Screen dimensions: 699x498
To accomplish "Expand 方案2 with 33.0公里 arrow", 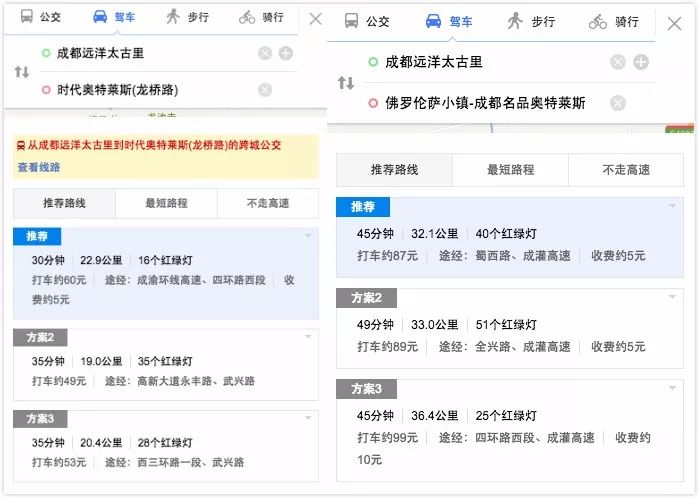I will [672, 297].
